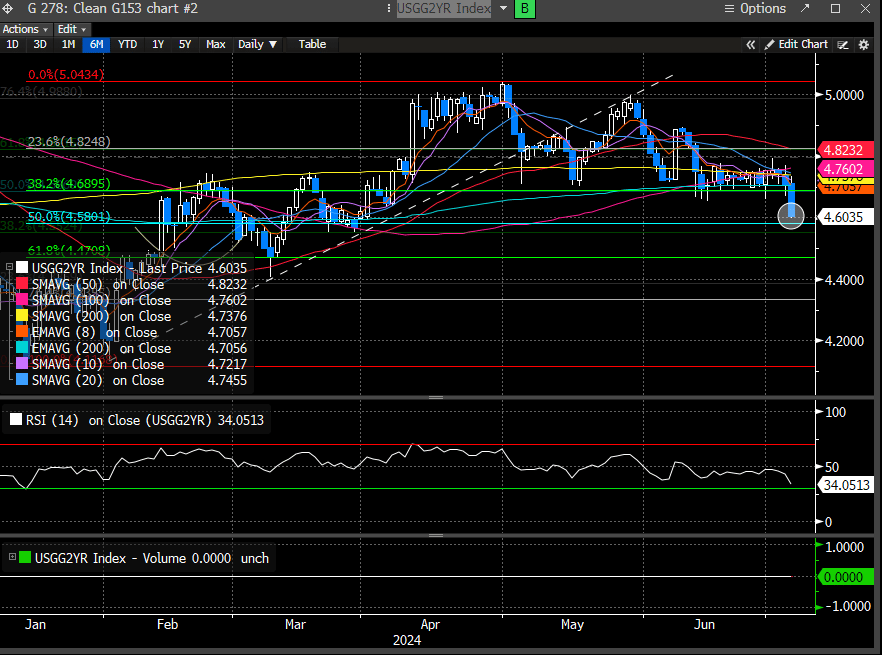Click the Options hamburger menu icon

point(729,9)
